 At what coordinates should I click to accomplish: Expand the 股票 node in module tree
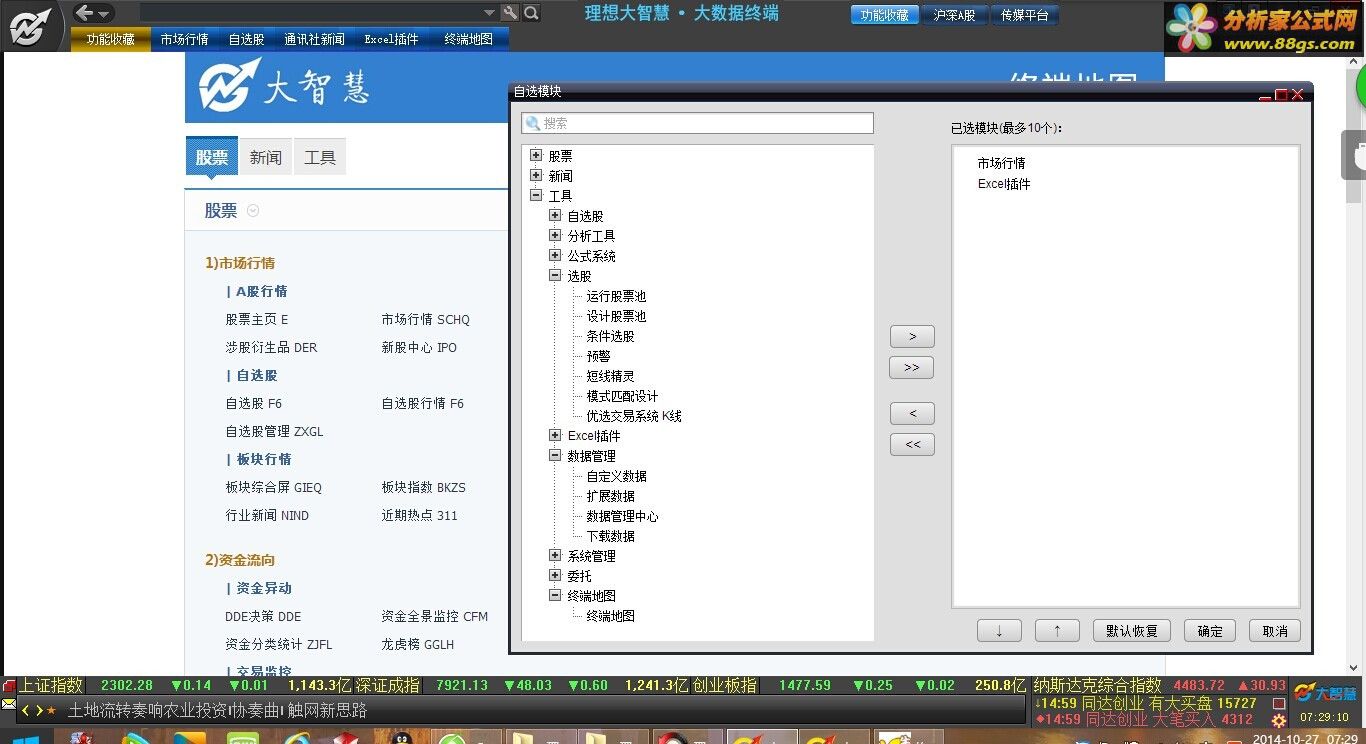pos(536,156)
